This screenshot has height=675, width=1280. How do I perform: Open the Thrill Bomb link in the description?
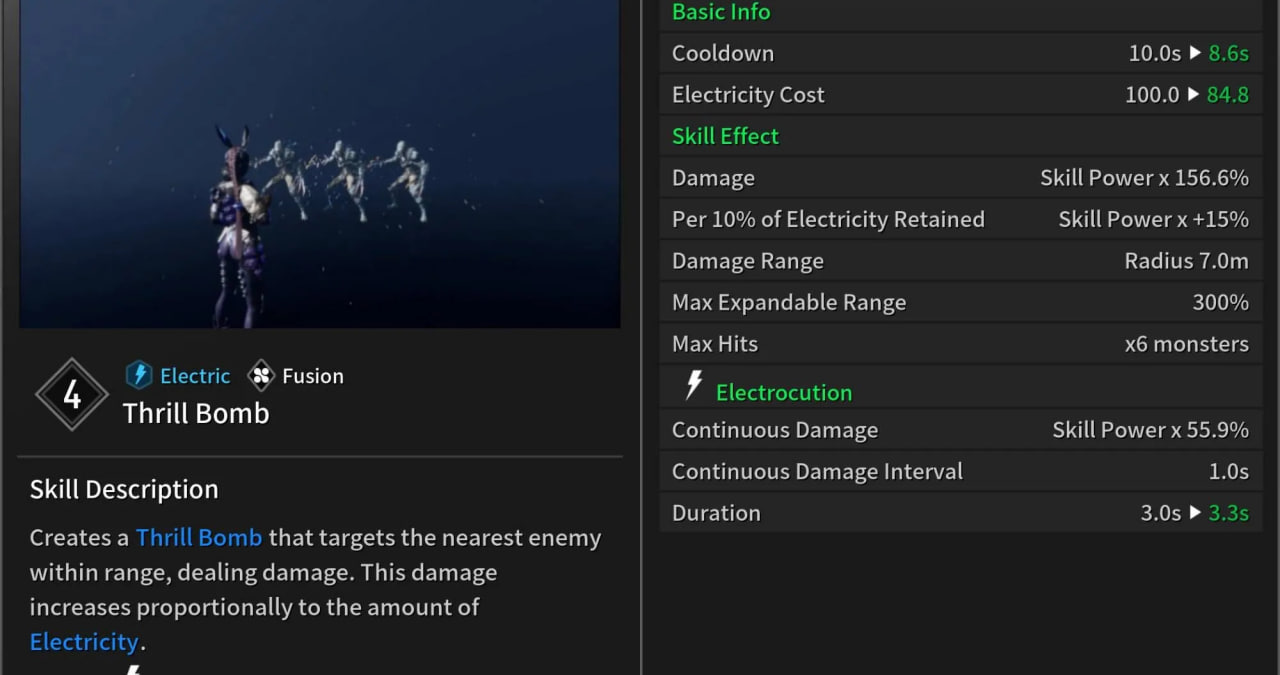198,538
